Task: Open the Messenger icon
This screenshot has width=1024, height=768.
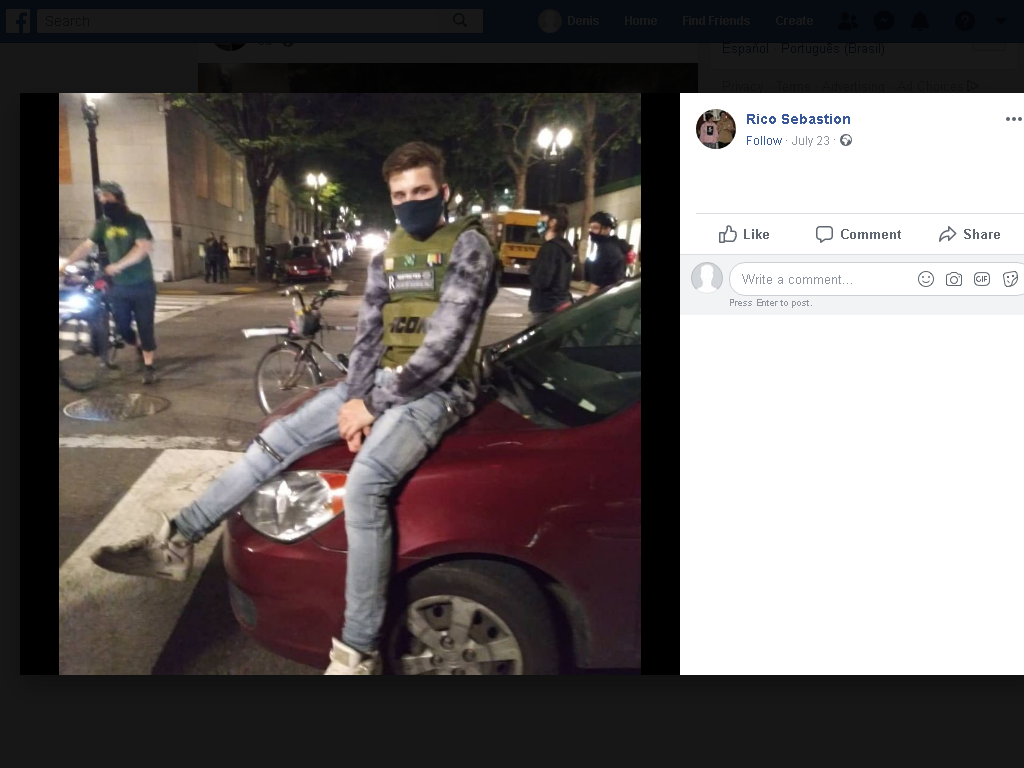Action: (x=884, y=21)
